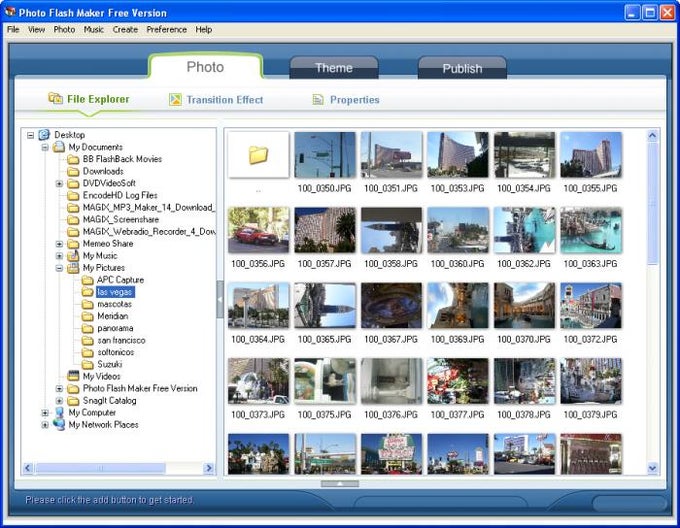The image size is (680, 528).
Task: Open the Music menu
Action: click(94, 29)
